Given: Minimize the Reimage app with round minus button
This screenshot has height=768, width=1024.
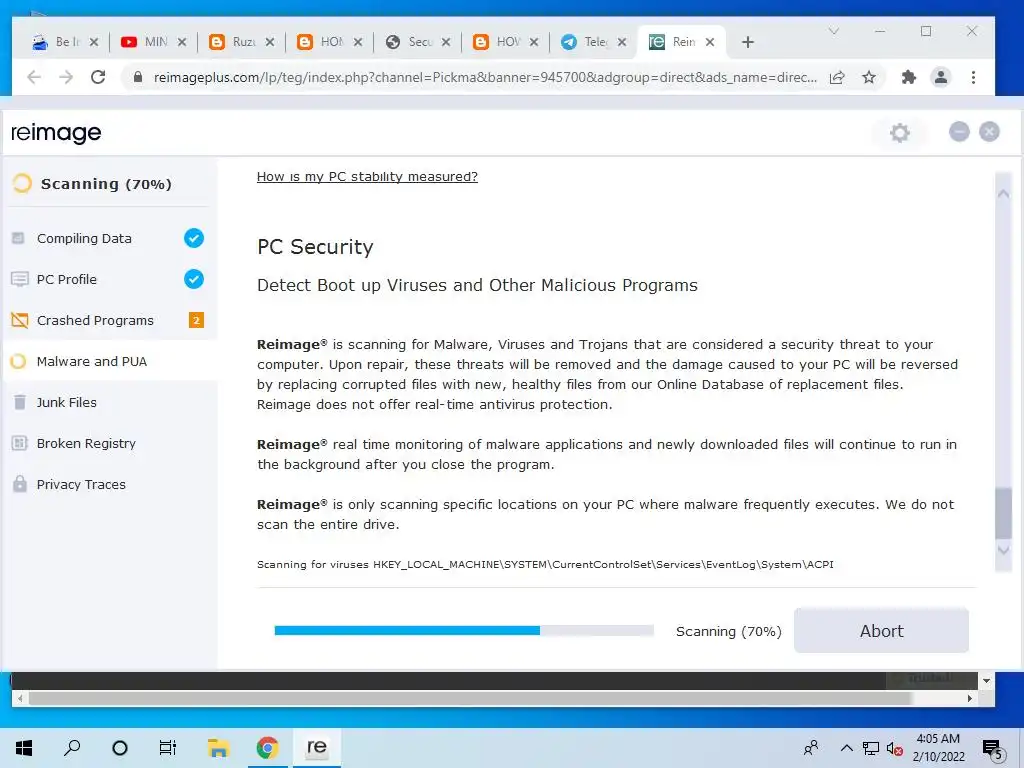Looking at the screenshot, I should coord(959,132).
